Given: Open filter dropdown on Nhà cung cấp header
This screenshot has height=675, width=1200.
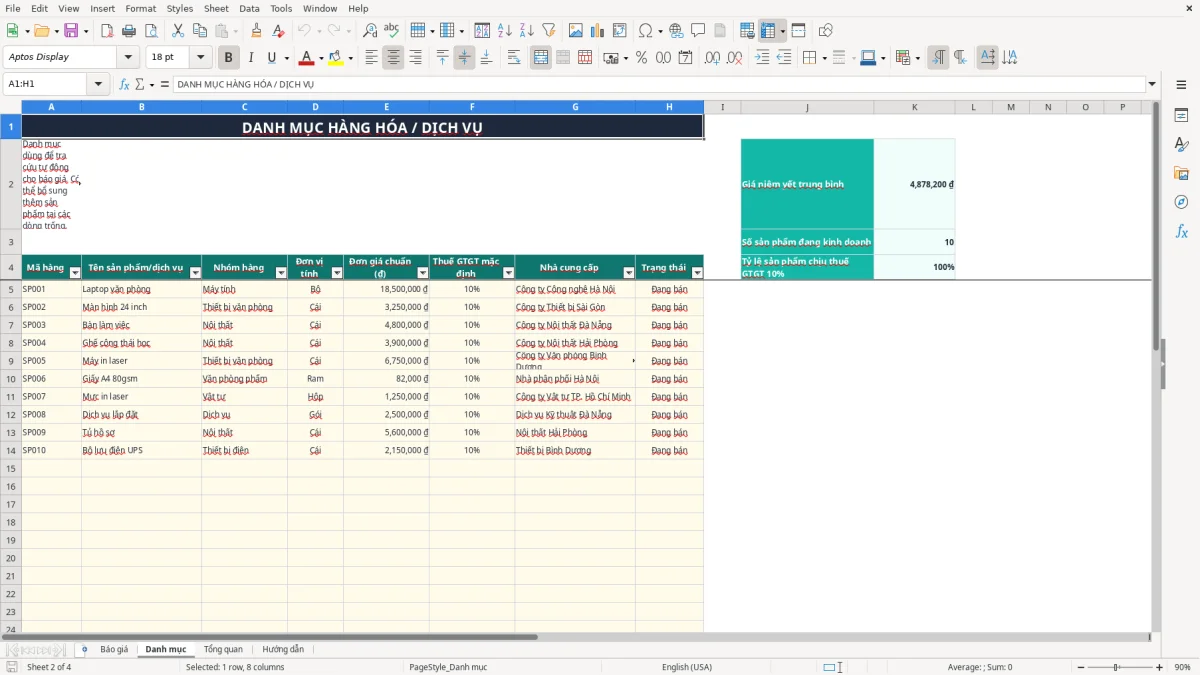Looking at the screenshot, I should pos(629,273).
